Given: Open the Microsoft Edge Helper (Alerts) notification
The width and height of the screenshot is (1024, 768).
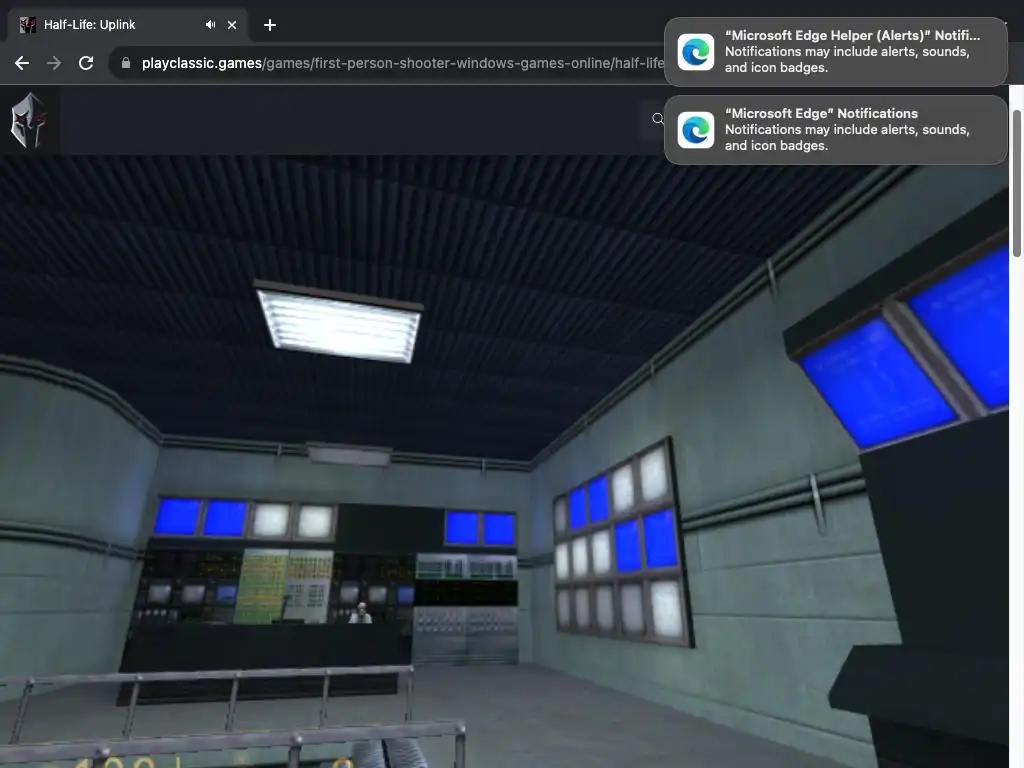Looking at the screenshot, I should tap(835, 52).
